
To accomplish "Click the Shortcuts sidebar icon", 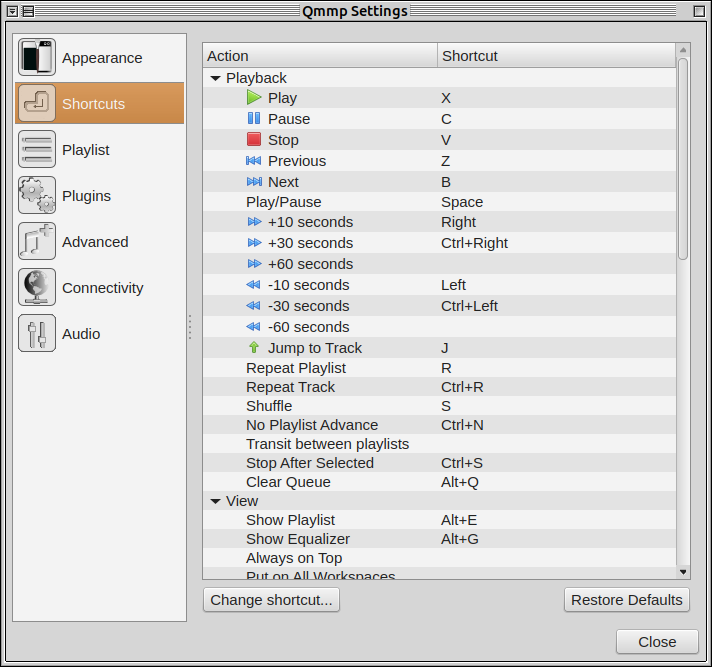I will point(37,103).
